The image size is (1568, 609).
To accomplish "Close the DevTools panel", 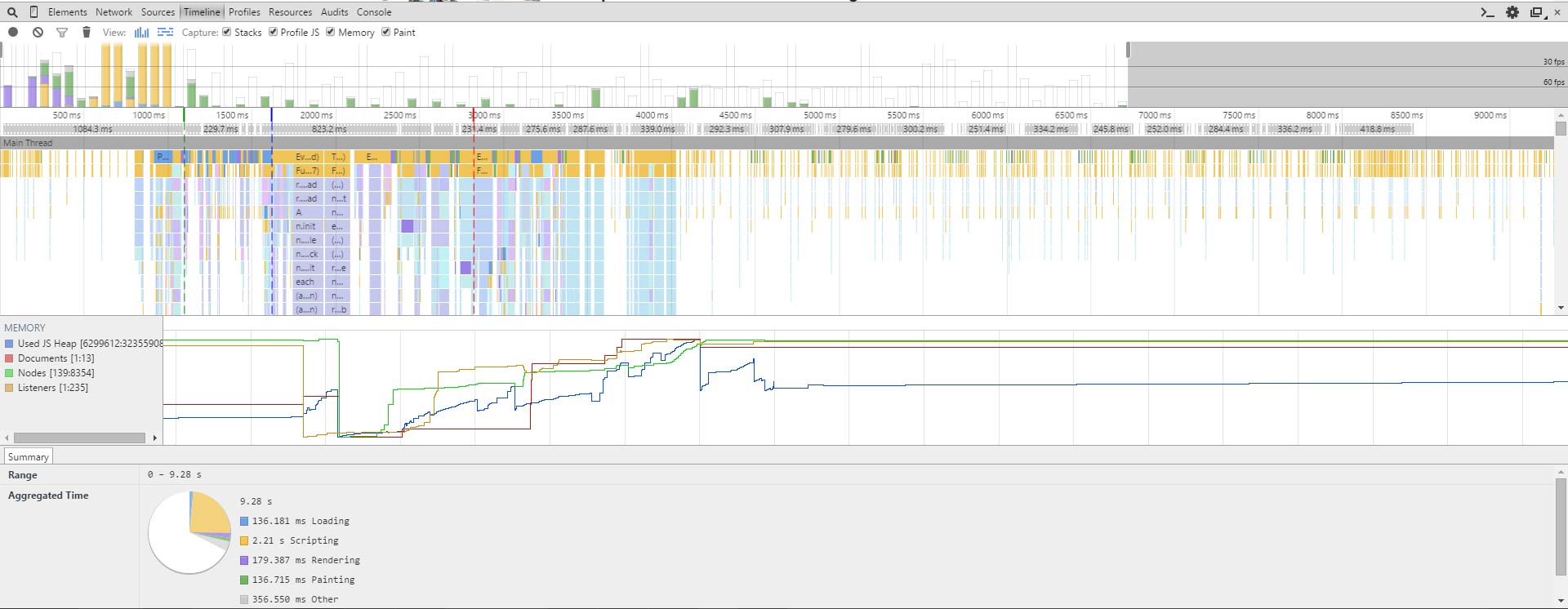I will tap(1557, 12).
